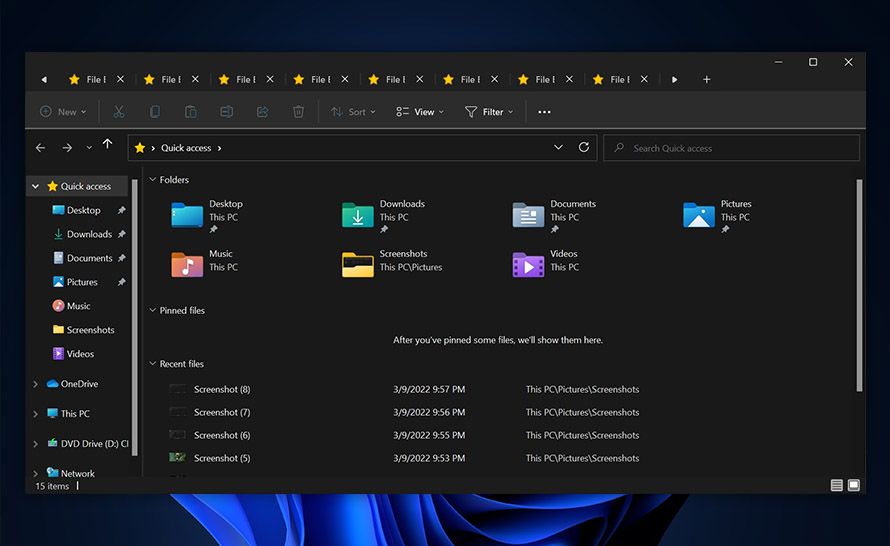Open the View dropdown menu
The image size is (890, 546).
pyautogui.click(x=420, y=112)
